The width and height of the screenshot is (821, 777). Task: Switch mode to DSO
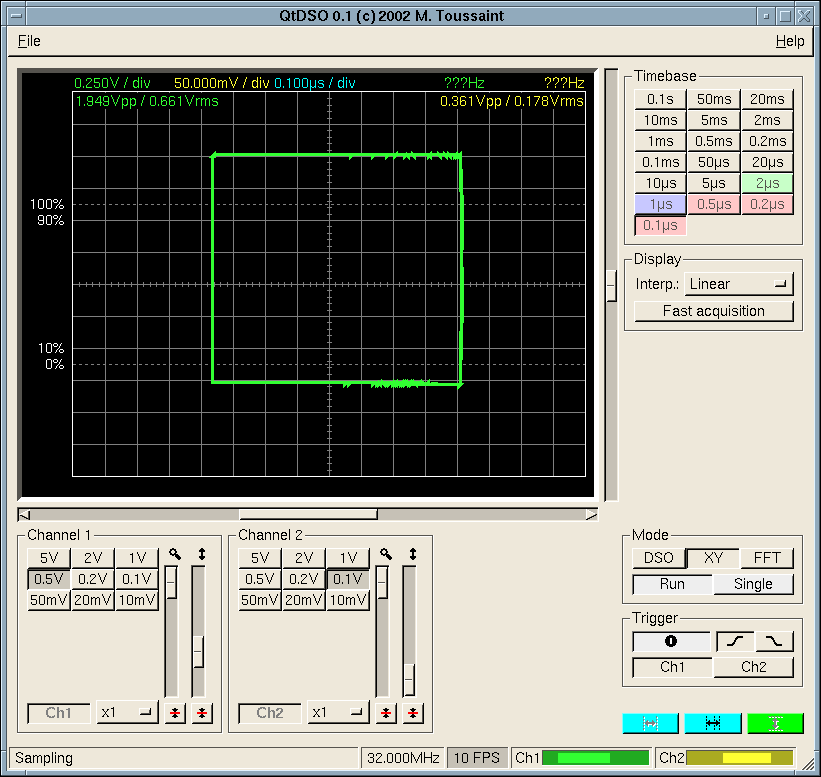[658, 558]
